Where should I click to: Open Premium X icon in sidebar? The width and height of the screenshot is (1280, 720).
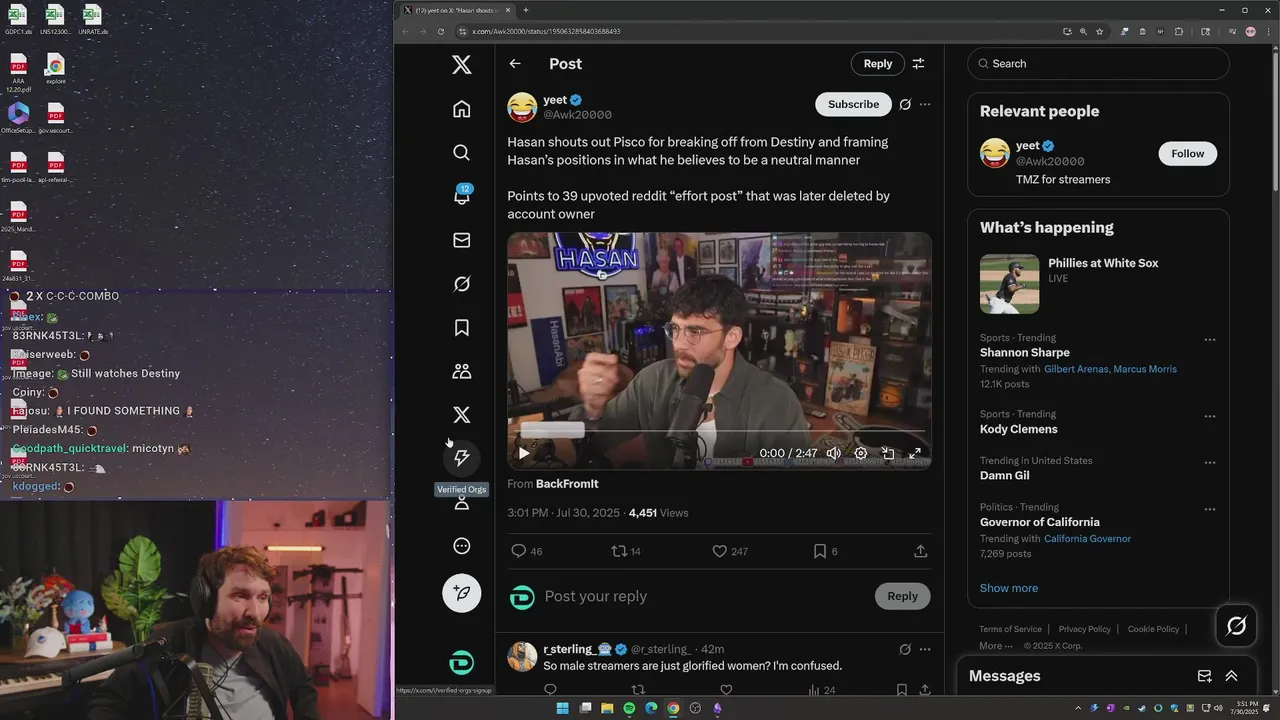point(461,415)
